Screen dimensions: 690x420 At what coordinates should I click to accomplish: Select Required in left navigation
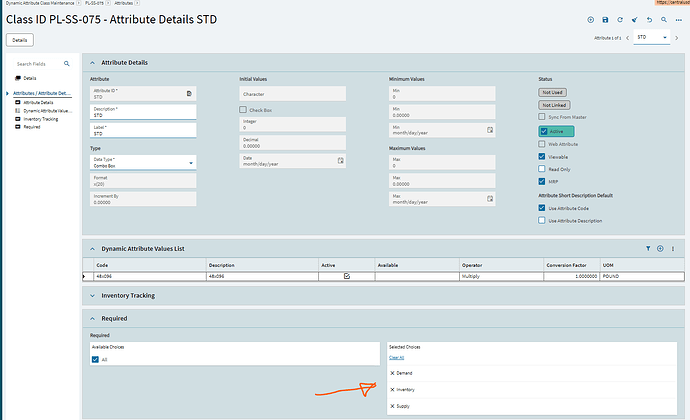32,127
